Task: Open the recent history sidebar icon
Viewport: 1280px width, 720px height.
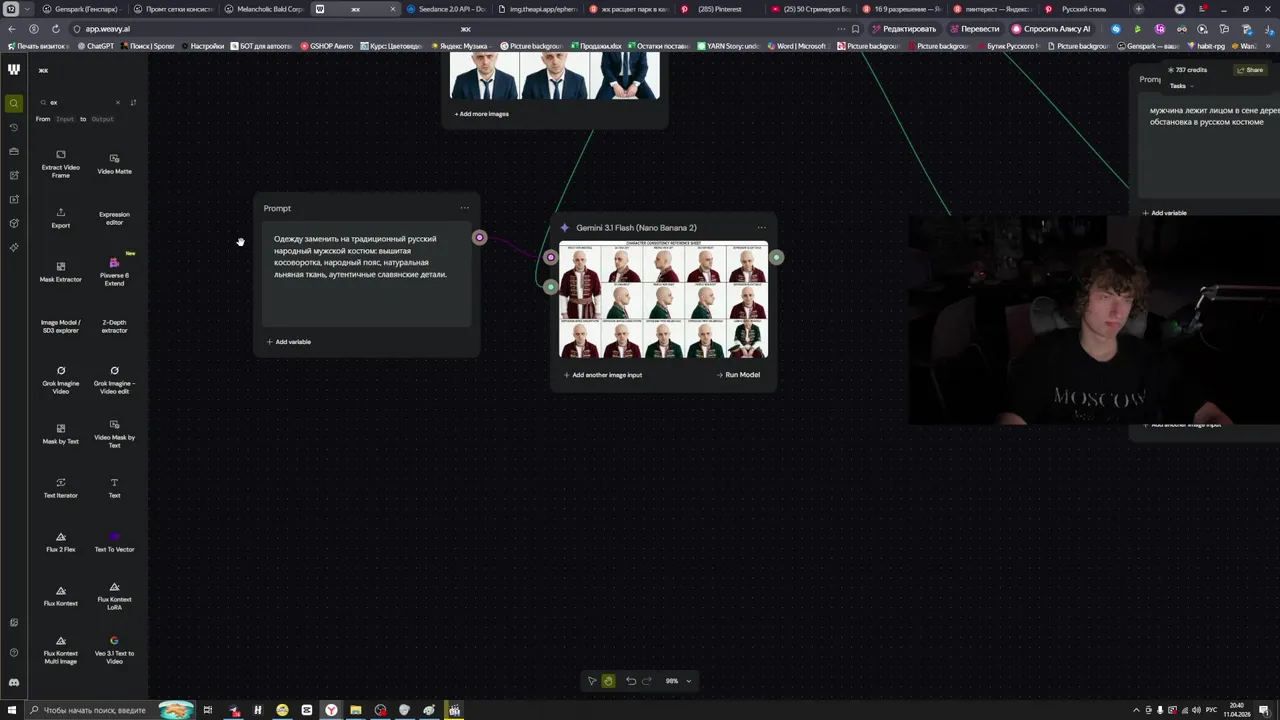Action: click(x=13, y=127)
